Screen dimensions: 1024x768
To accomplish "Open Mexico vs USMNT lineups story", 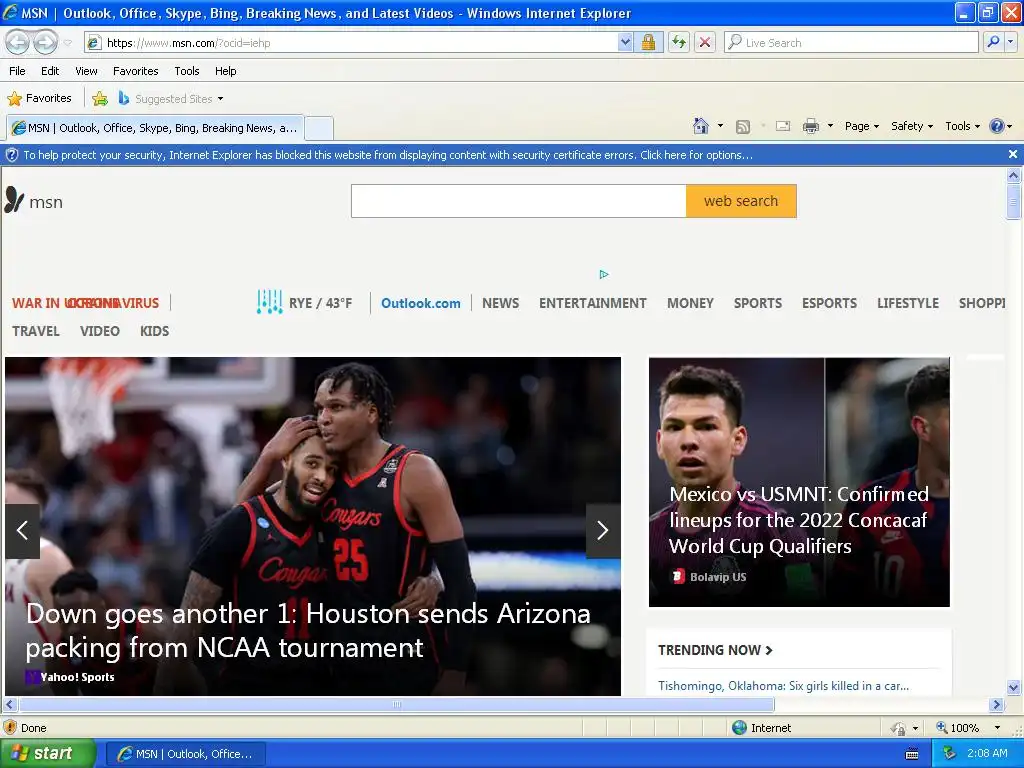I will click(x=799, y=520).
